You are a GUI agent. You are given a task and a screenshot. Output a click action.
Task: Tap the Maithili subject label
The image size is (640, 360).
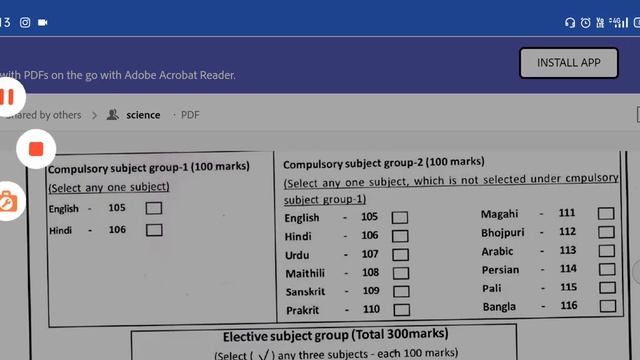[x=305, y=273]
